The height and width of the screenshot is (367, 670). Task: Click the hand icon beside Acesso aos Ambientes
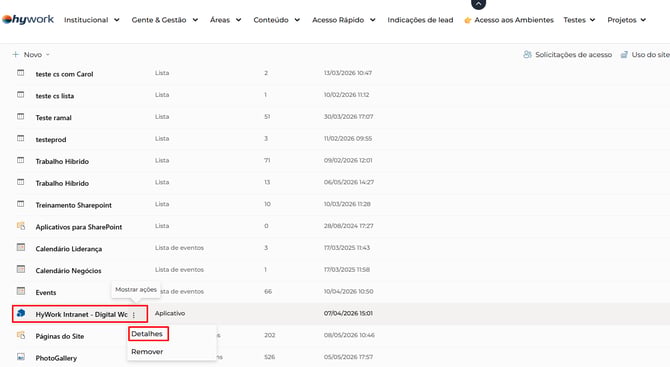click(x=467, y=20)
